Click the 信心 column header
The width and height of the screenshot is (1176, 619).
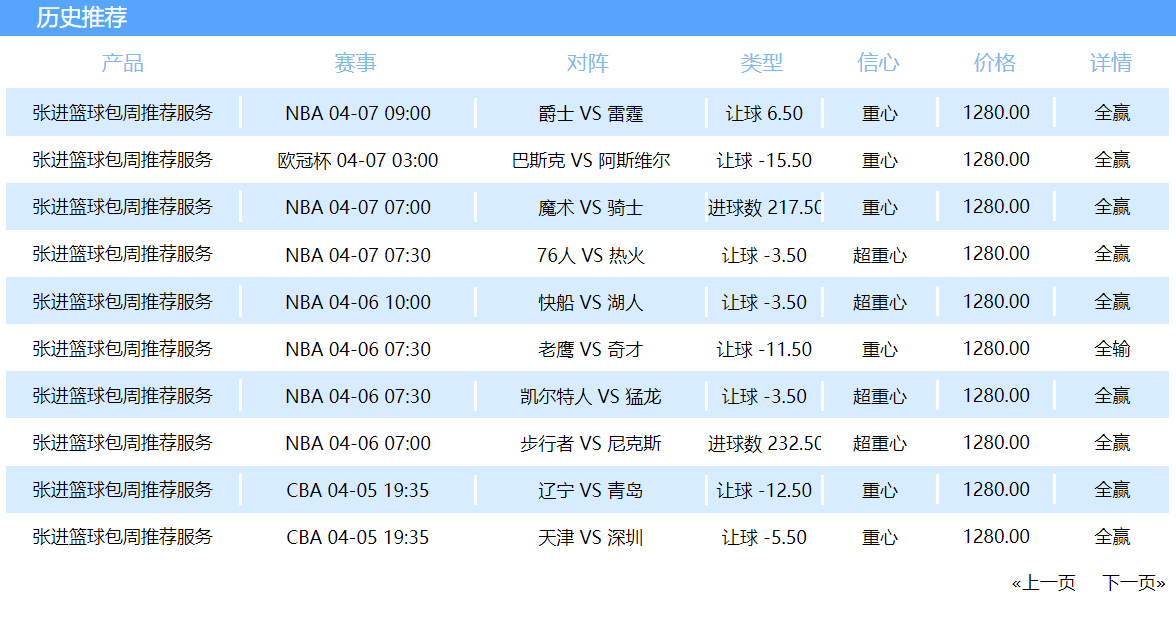(879, 63)
